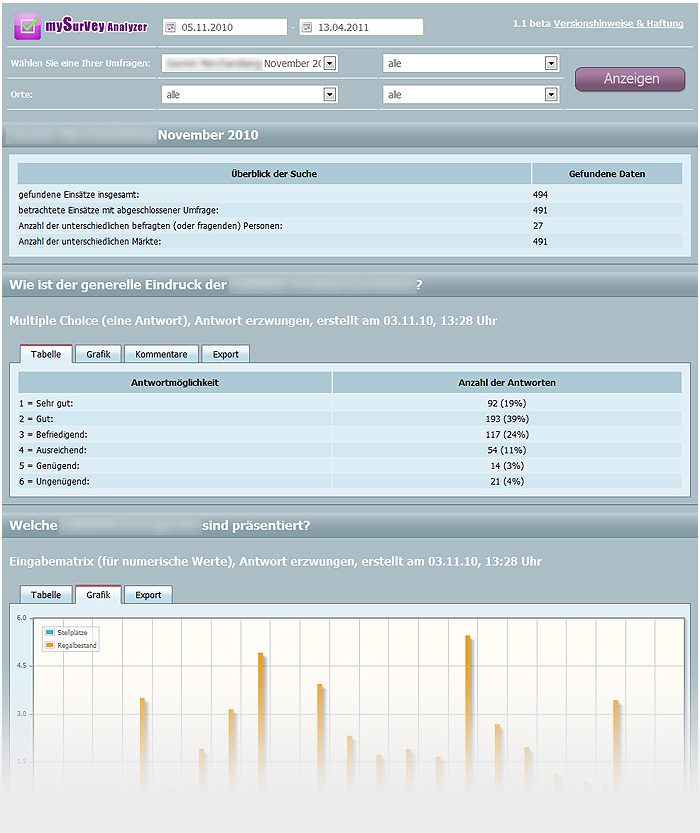700x833 pixels.
Task: Switch to Tabelle tab of the Eingabematrix question
Action: (x=46, y=594)
